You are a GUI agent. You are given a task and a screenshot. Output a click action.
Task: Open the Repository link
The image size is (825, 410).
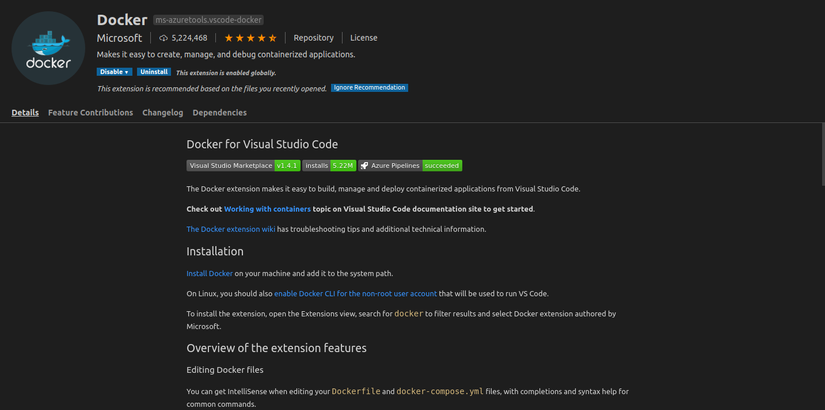(313, 38)
